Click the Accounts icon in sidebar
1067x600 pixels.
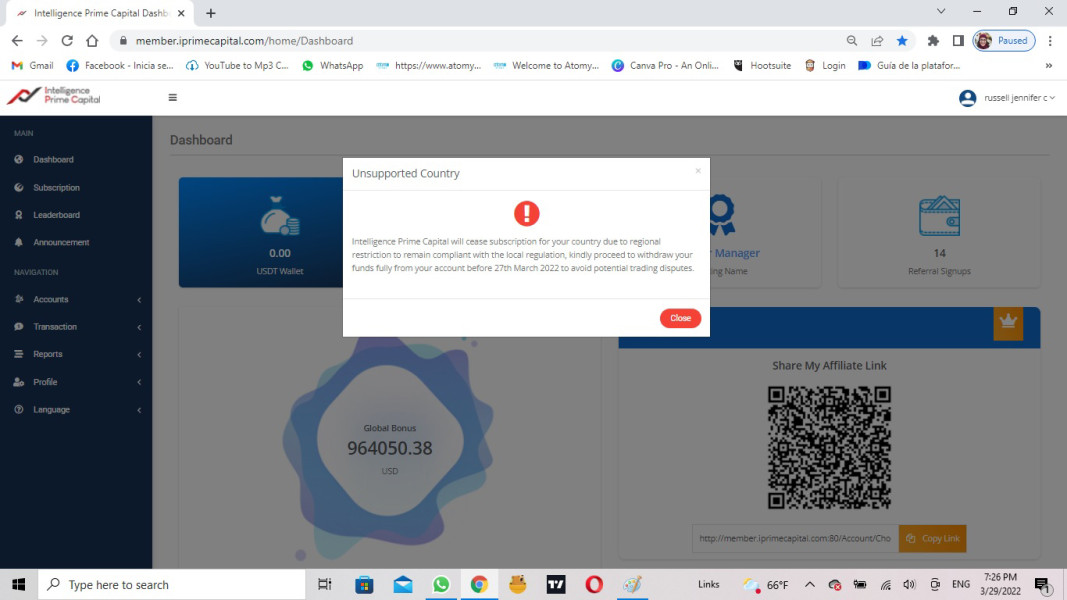pos(18,299)
